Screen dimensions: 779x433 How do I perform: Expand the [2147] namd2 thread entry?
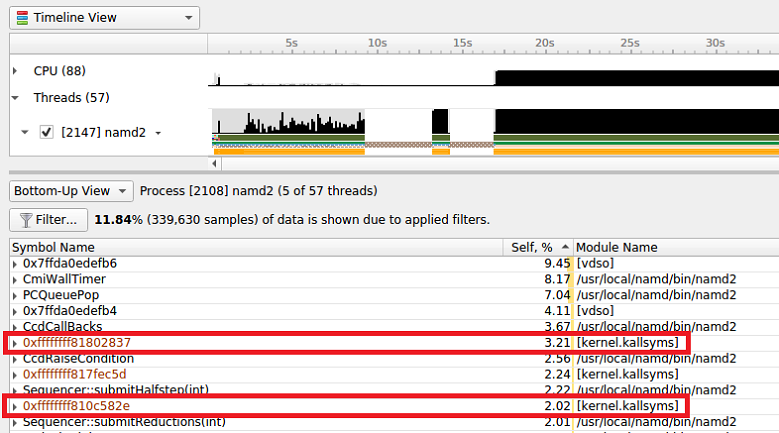pyautogui.click(x=24, y=133)
